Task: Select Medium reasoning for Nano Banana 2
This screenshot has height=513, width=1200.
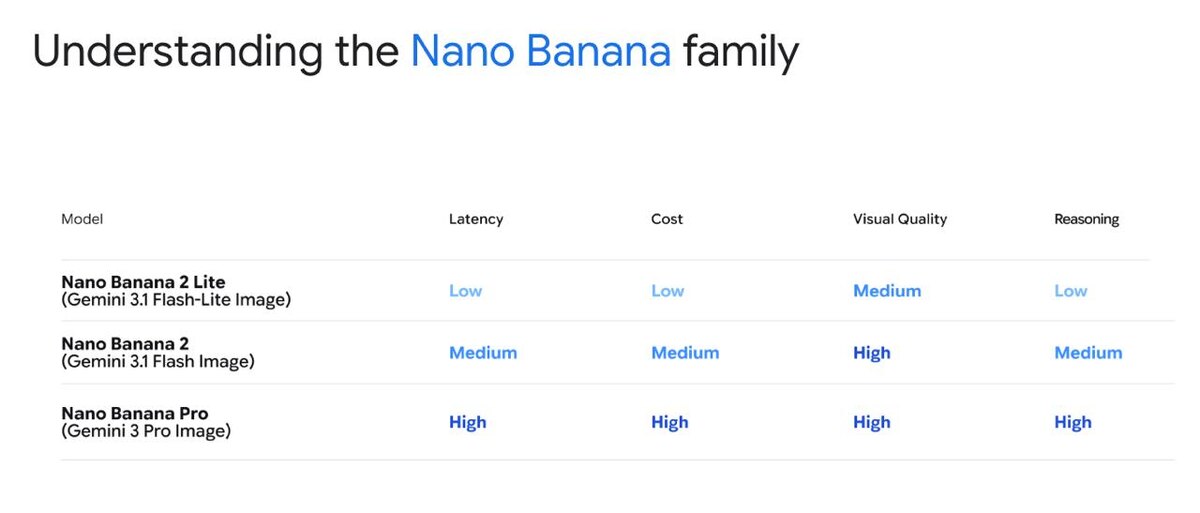Action: [x=1088, y=353]
